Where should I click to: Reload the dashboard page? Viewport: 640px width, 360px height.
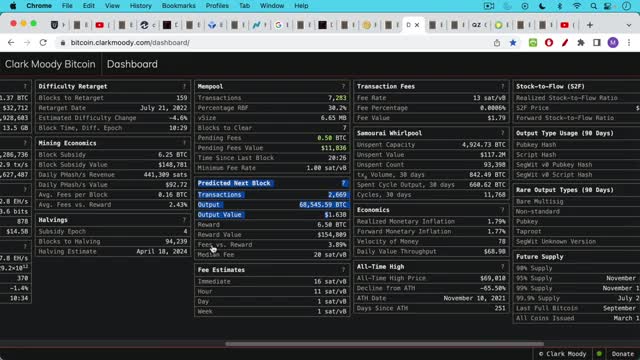tap(43, 42)
